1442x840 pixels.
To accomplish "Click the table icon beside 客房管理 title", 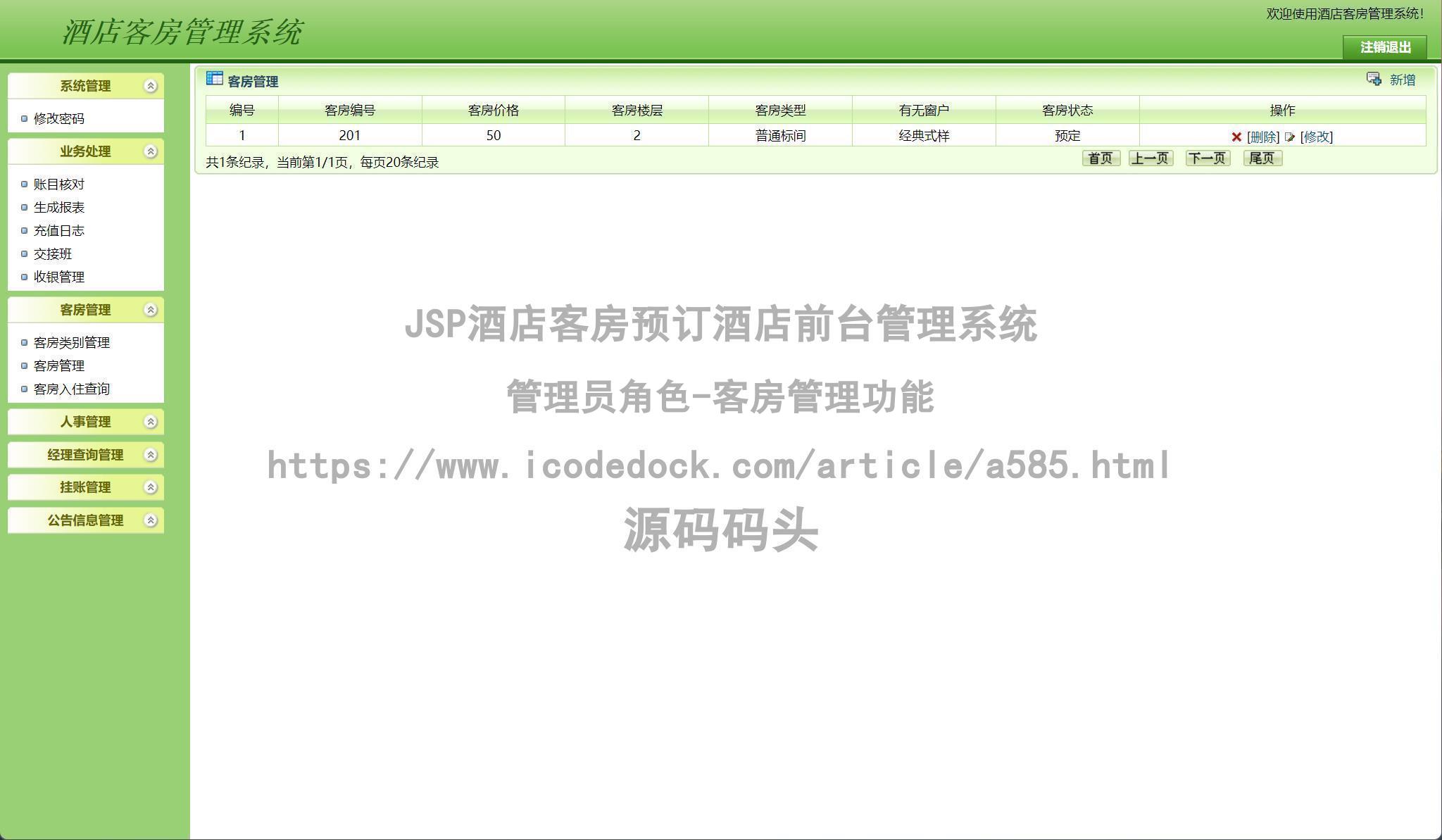I will [x=213, y=79].
